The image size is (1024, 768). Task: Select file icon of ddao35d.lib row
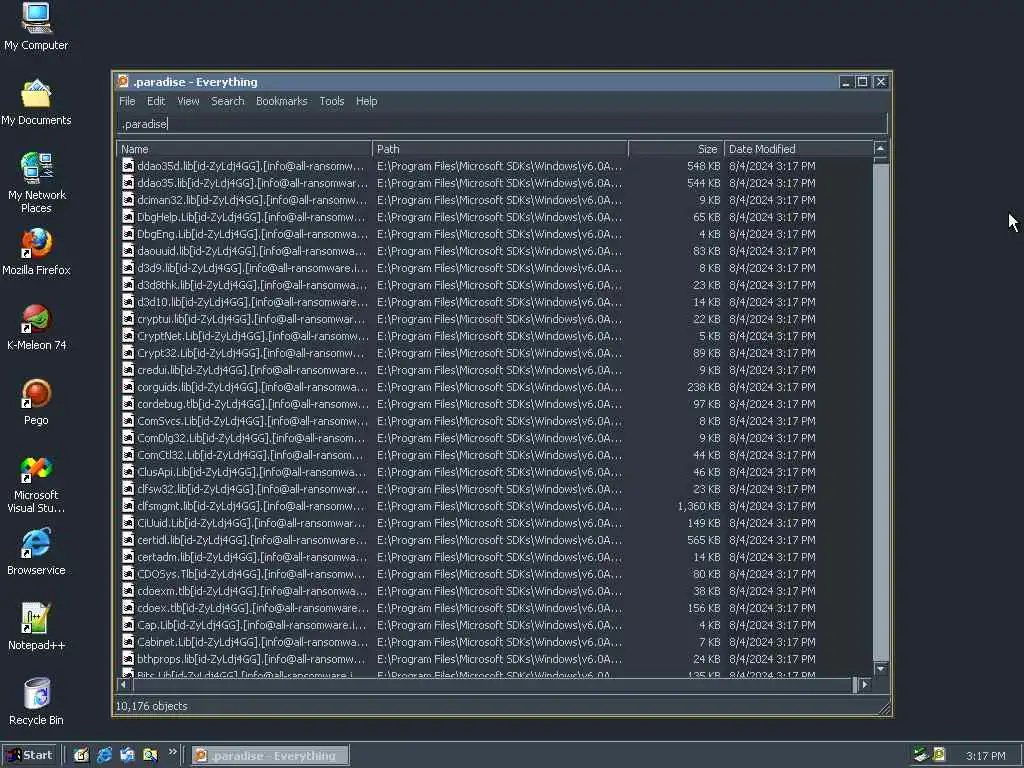(128, 166)
